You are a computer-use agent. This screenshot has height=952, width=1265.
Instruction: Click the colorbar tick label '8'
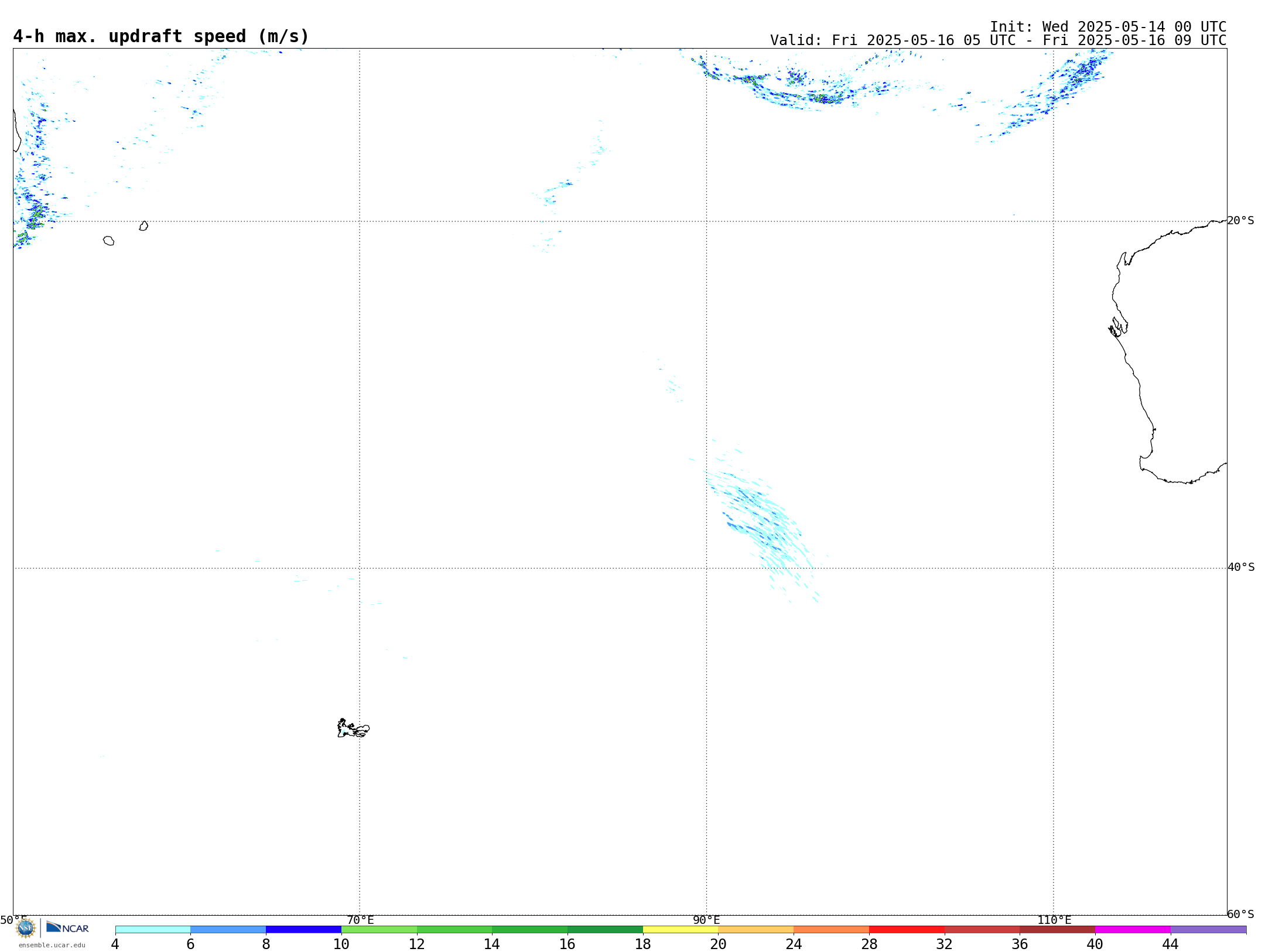pyautogui.click(x=266, y=944)
